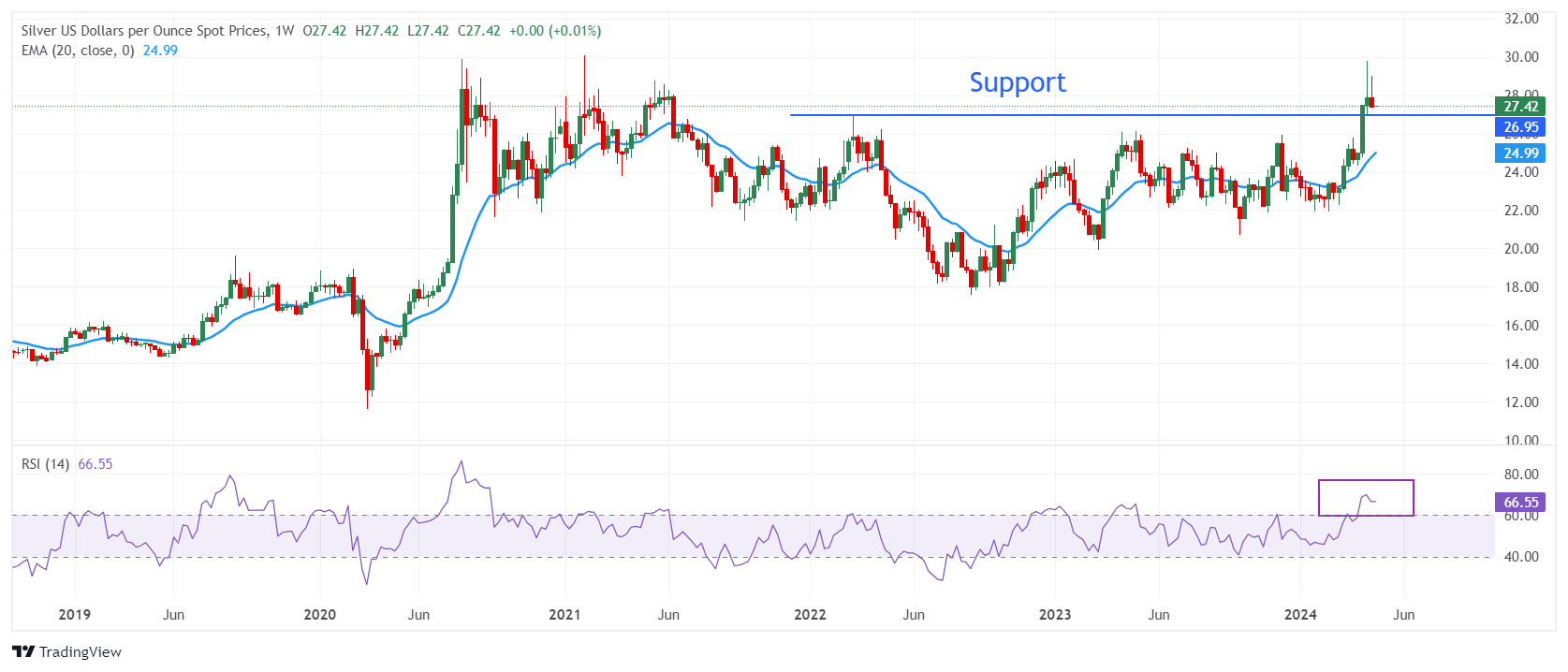Click the 2021 label on time axis
The image size is (1568, 672).
click(564, 615)
